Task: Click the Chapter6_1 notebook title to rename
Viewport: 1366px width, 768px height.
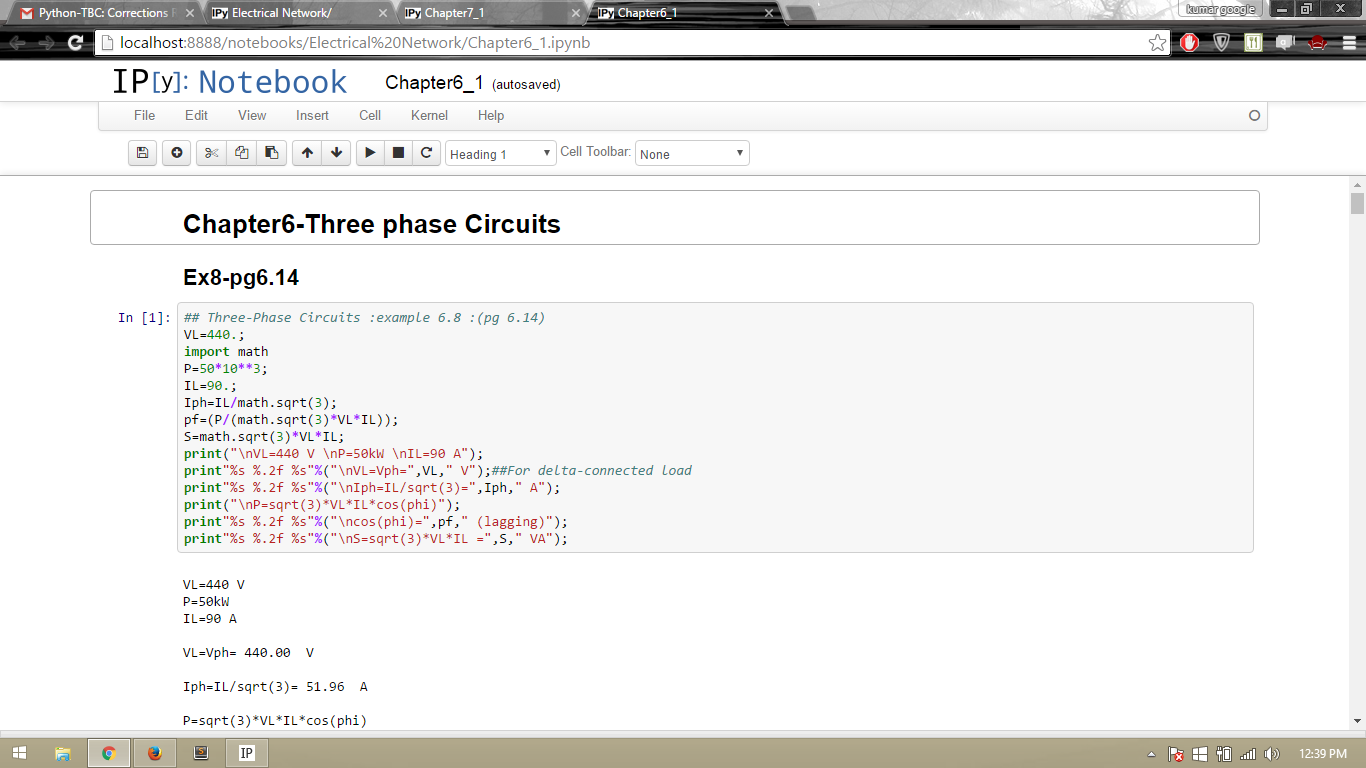Action: (434, 83)
